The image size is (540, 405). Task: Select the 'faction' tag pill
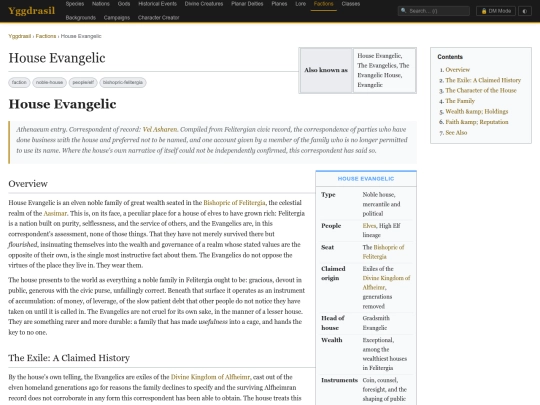tap(19, 82)
